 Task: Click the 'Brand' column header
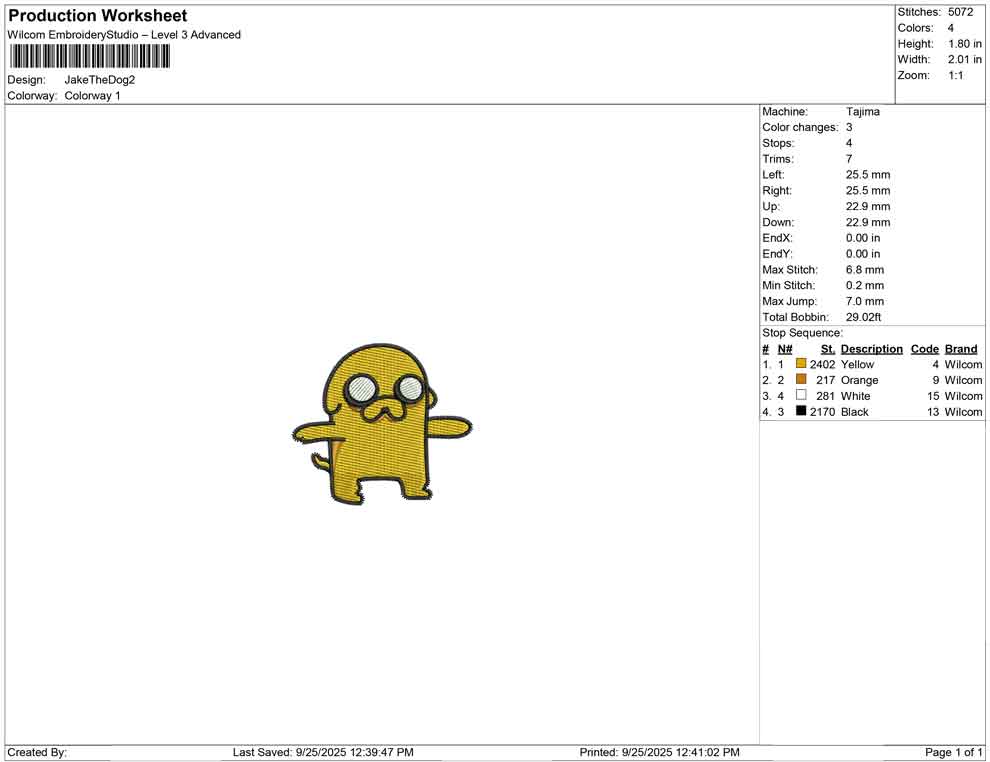(961, 349)
